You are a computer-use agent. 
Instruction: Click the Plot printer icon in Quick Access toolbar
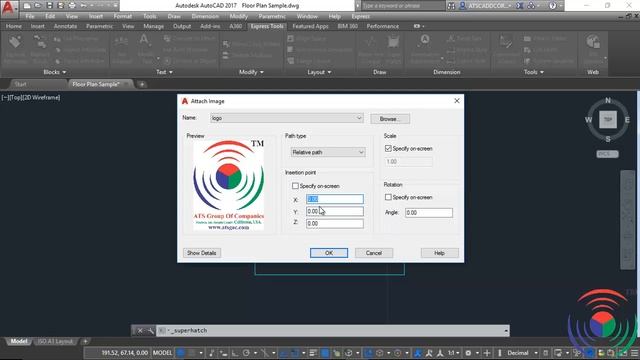[72, 6]
